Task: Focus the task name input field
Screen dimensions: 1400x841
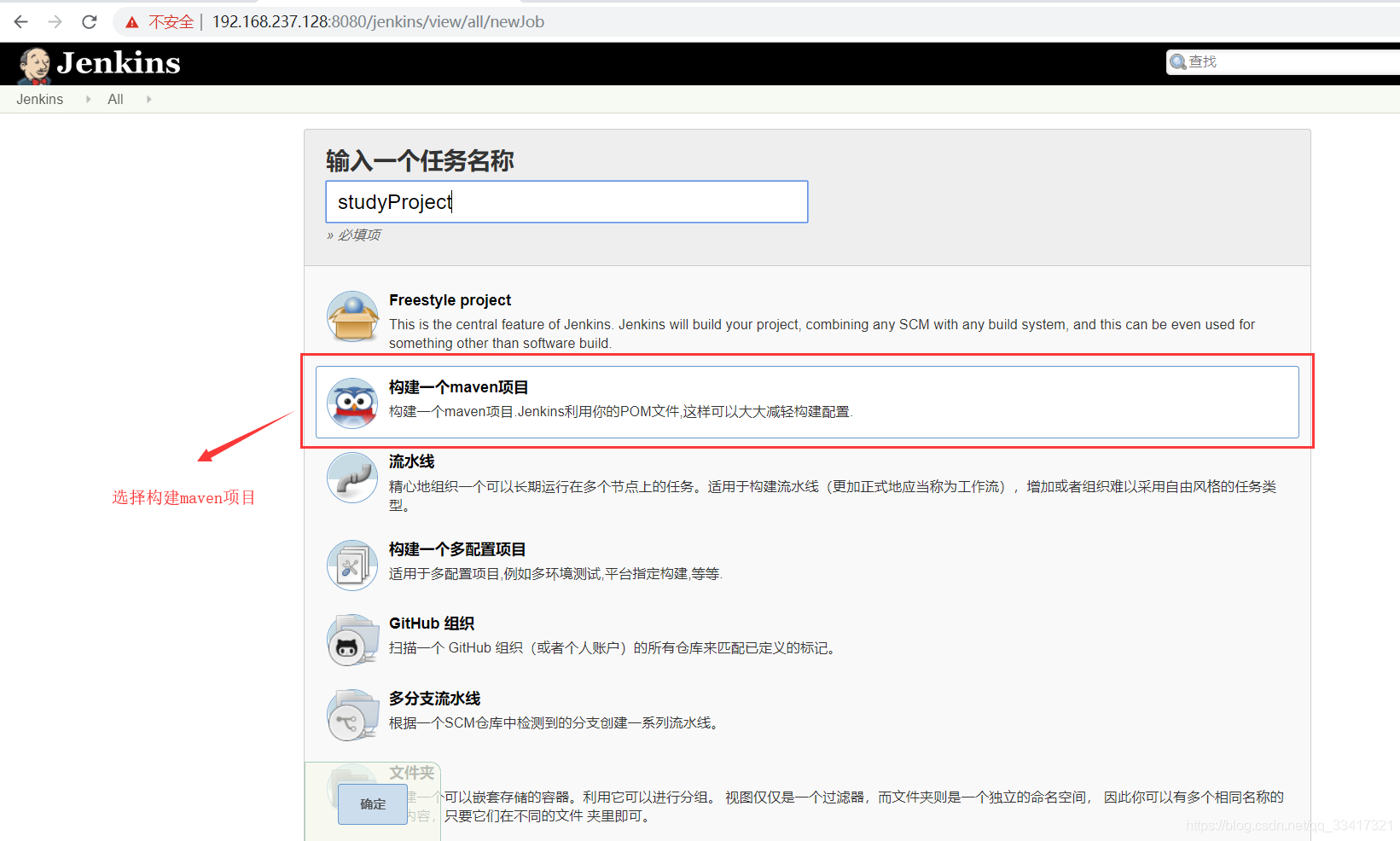Action: pyautogui.click(x=566, y=201)
